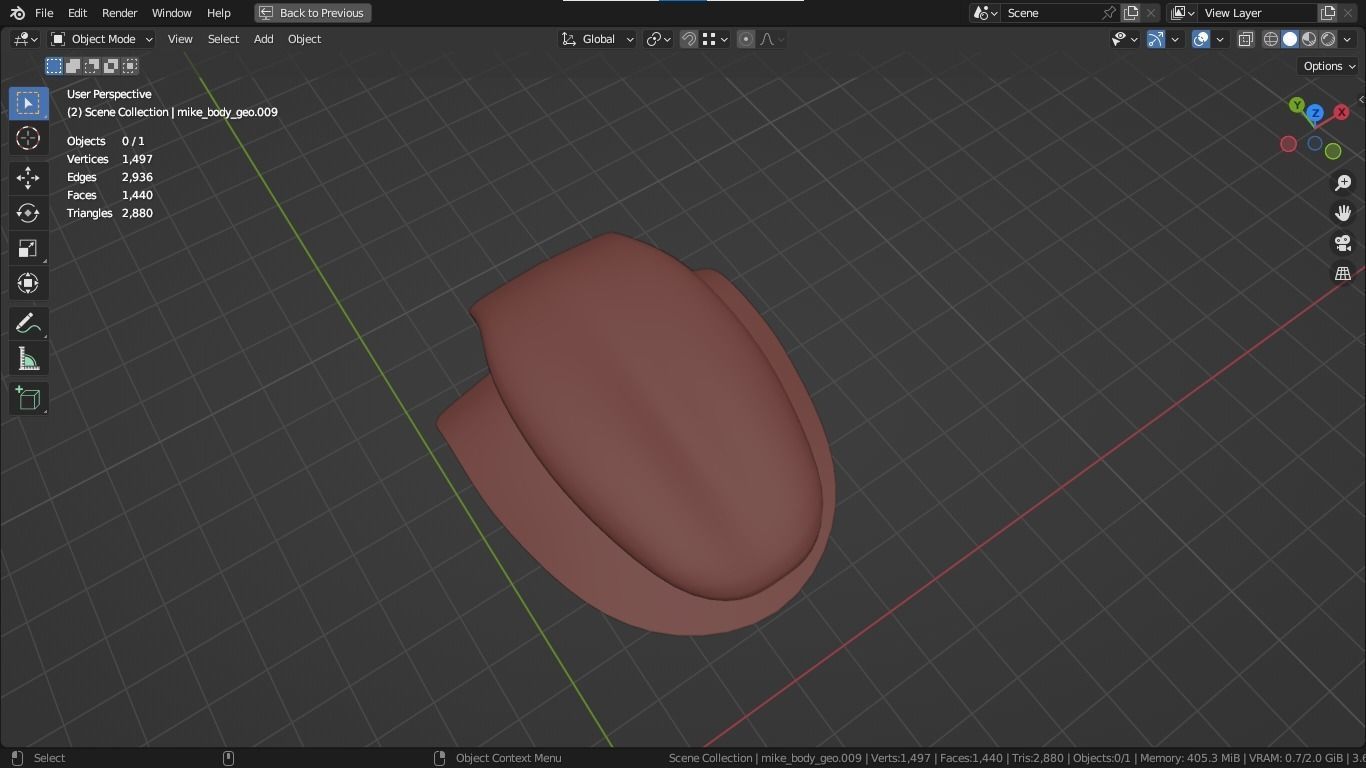Toggle proportional editing
Image resolution: width=1366 pixels, height=768 pixels.
[746, 39]
